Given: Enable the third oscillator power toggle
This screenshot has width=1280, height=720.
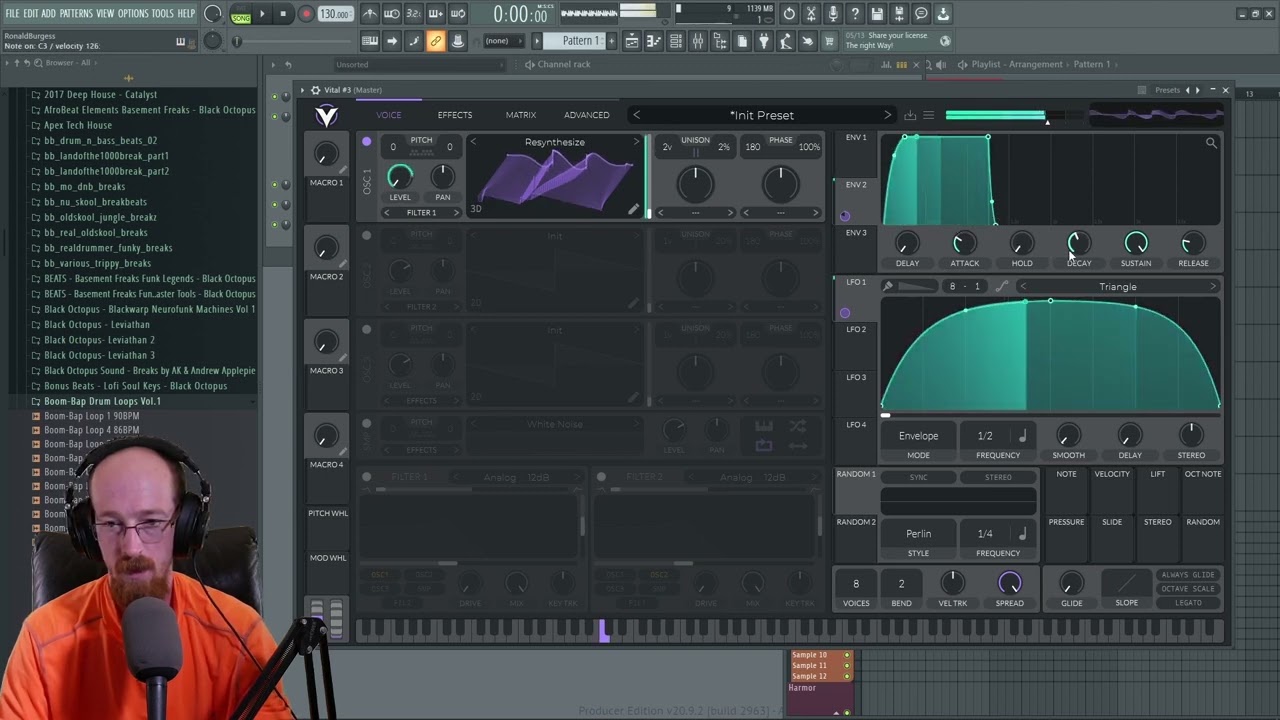Looking at the screenshot, I should [x=367, y=330].
